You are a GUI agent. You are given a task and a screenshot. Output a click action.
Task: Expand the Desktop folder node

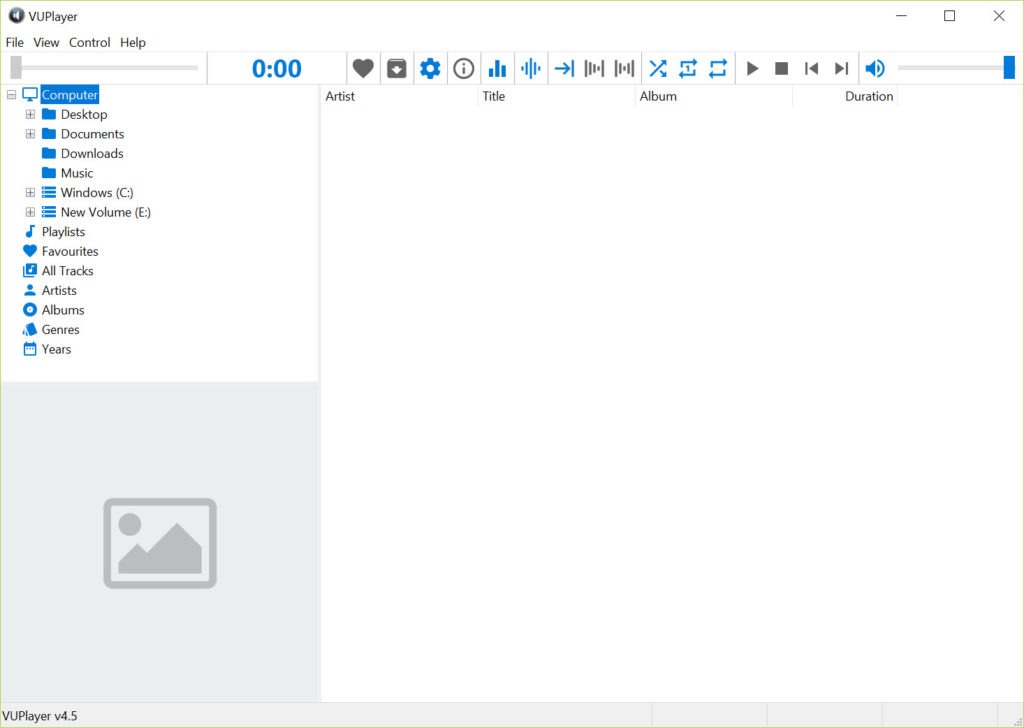pyautogui.click(x=30, y=115)
